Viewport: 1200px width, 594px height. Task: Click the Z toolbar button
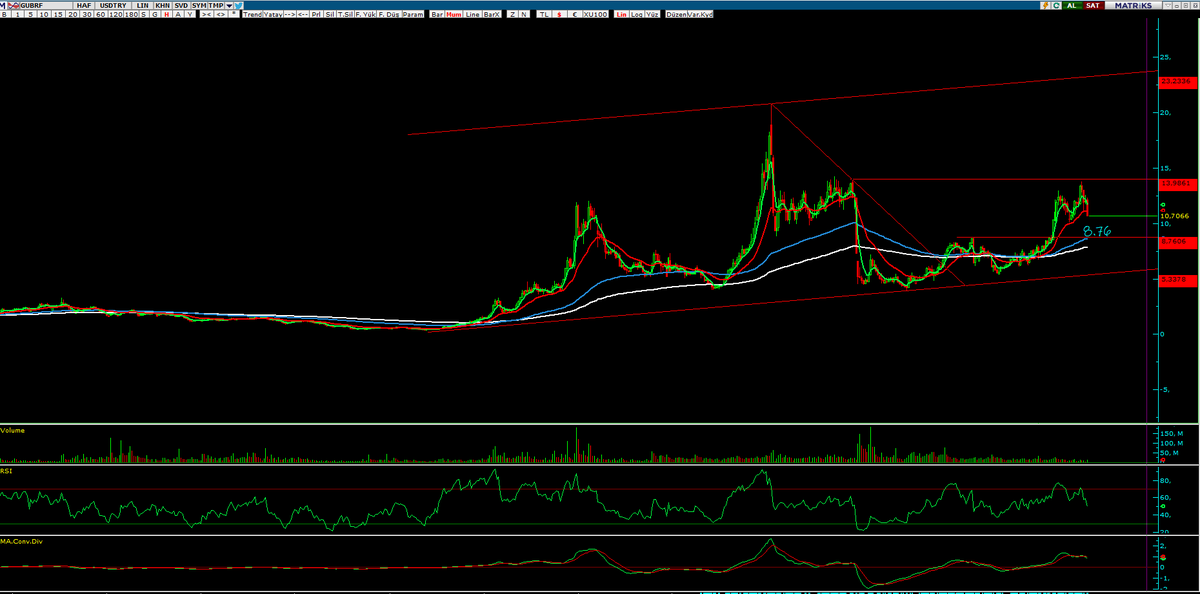tap(513, 15)
